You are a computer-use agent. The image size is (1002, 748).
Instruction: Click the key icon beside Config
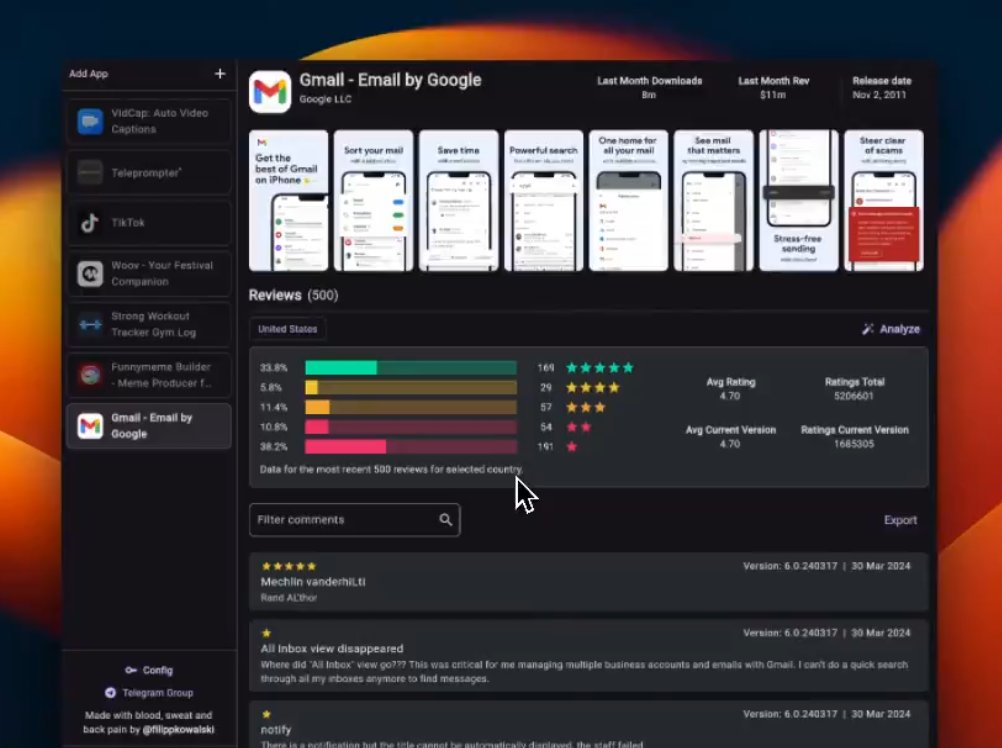point(131,670)
